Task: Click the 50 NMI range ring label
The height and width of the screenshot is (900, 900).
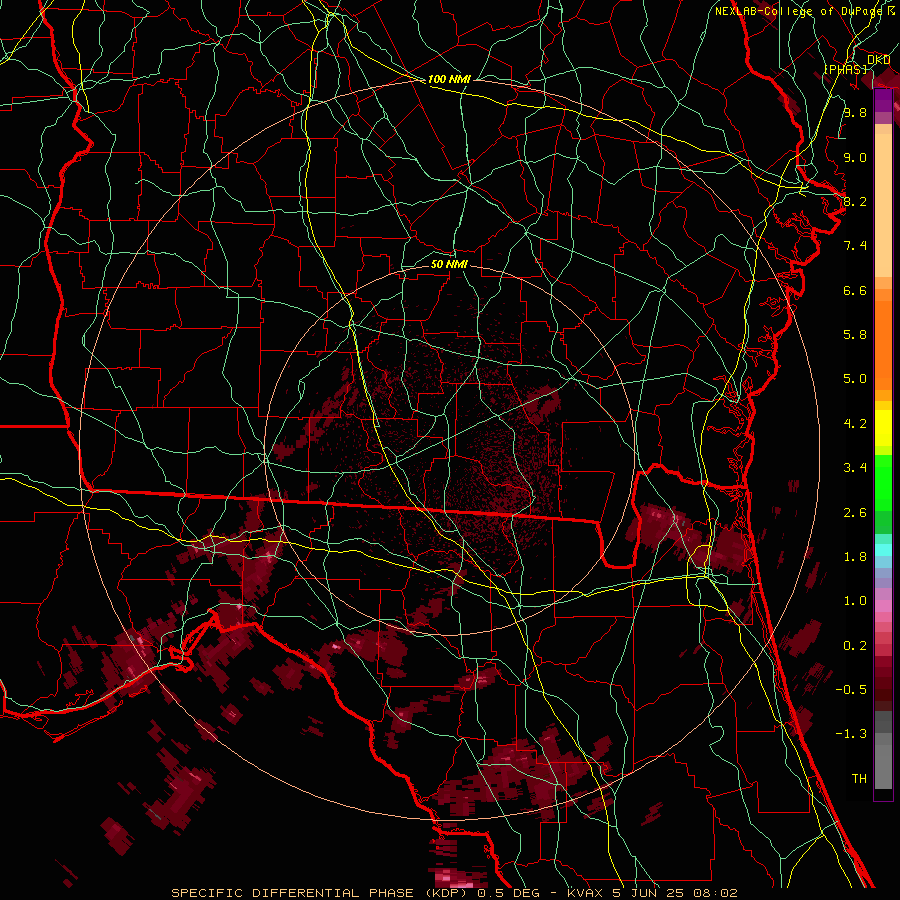Action: click(449, 264)
